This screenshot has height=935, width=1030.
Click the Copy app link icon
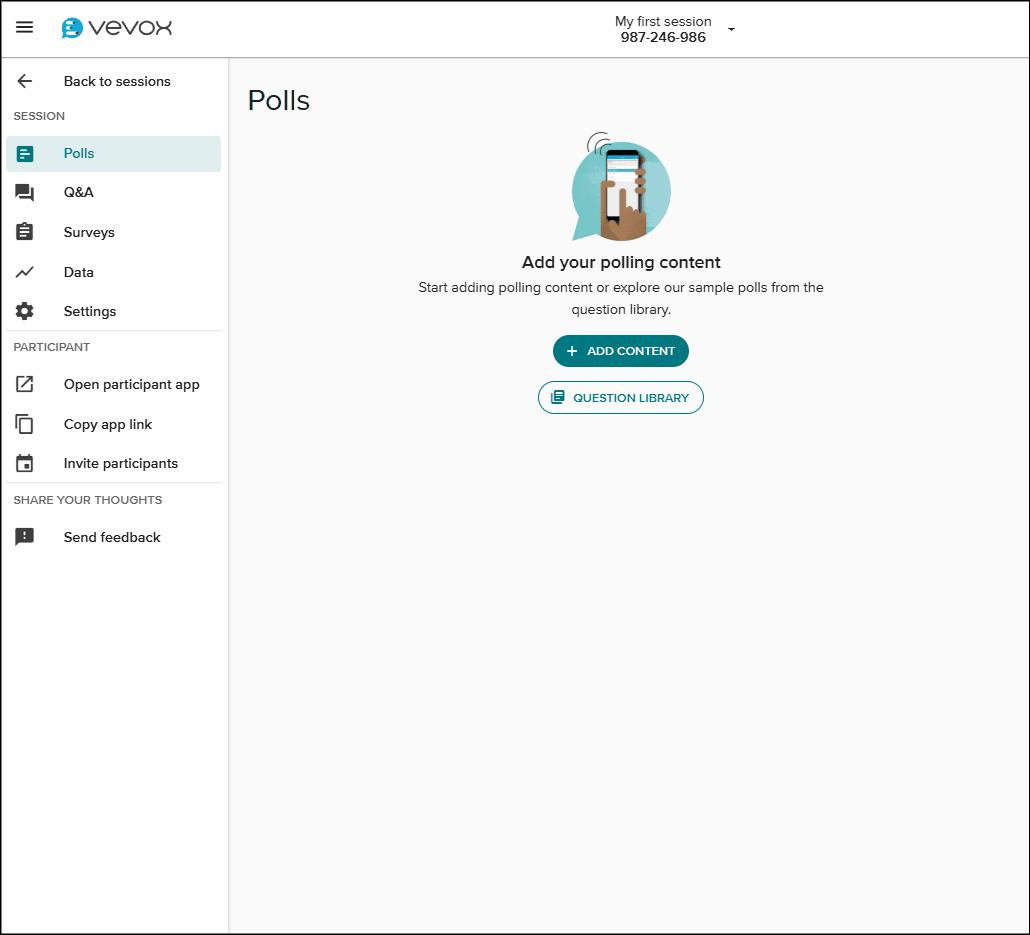pos(24,424)
